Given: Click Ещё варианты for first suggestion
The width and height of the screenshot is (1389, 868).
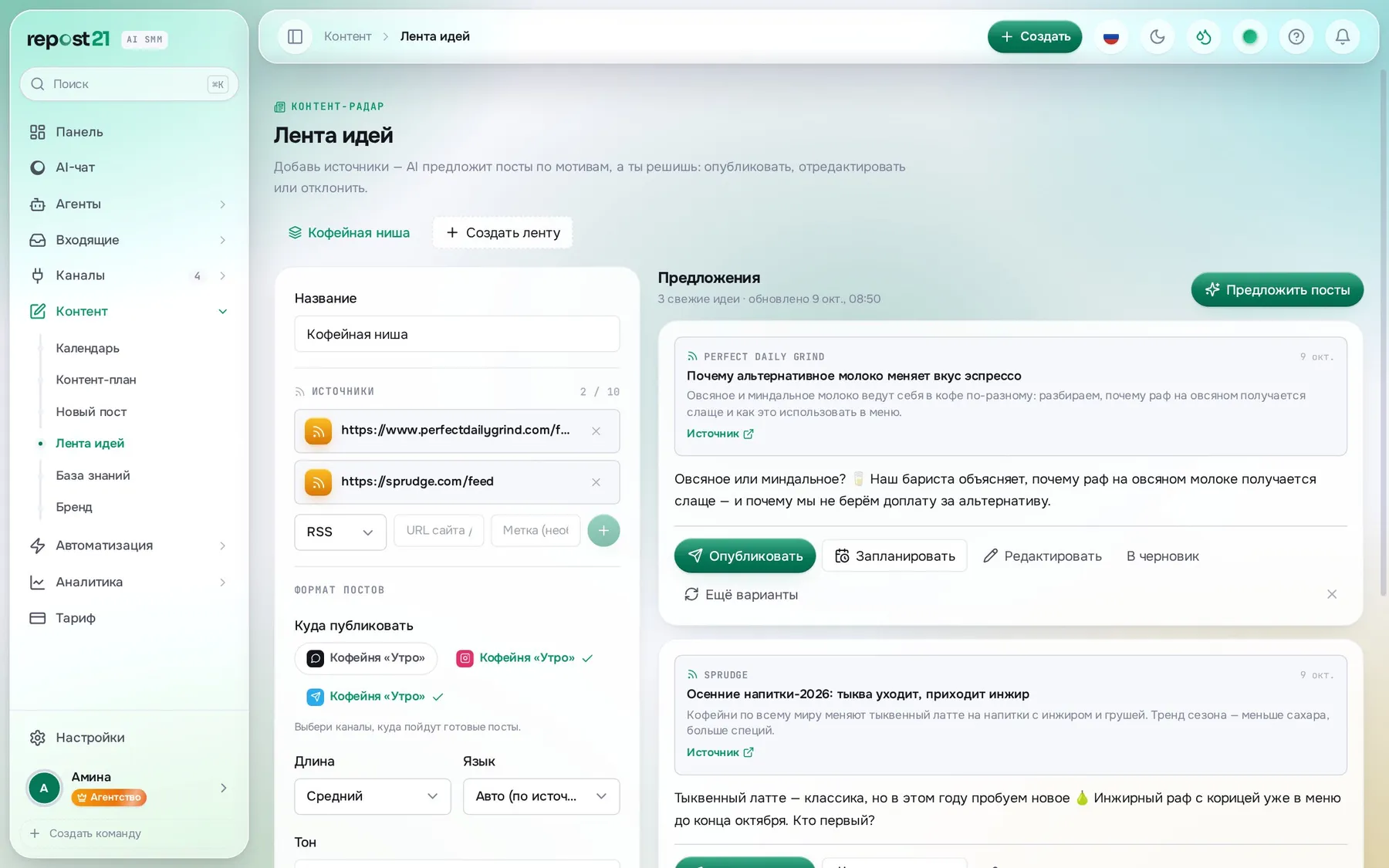Looking at the screenshot, I should pos(741,595).
